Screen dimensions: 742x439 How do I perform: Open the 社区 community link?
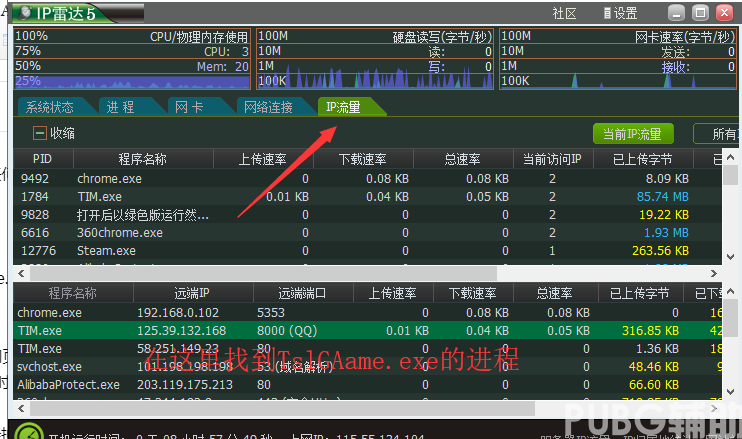point(565,13)
